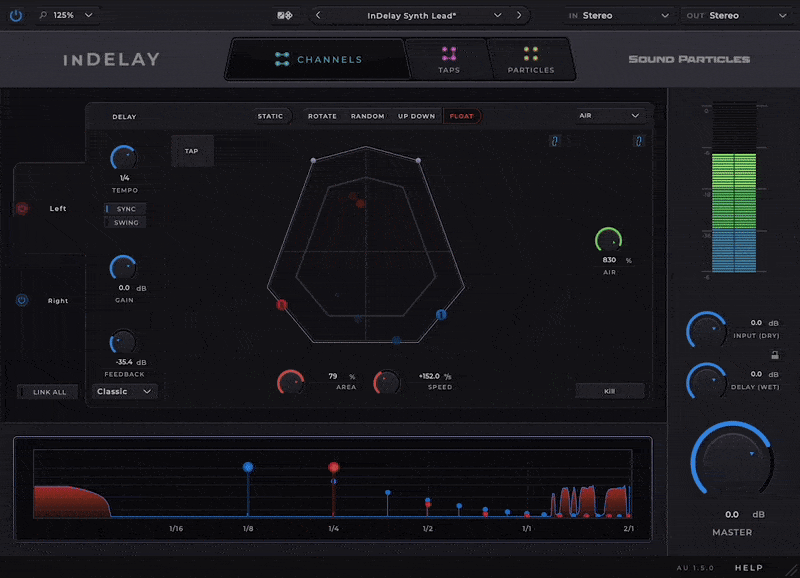Click the LINK ALL button
Image resolution: width=800 pixels, height=578 pixels.
49,392
